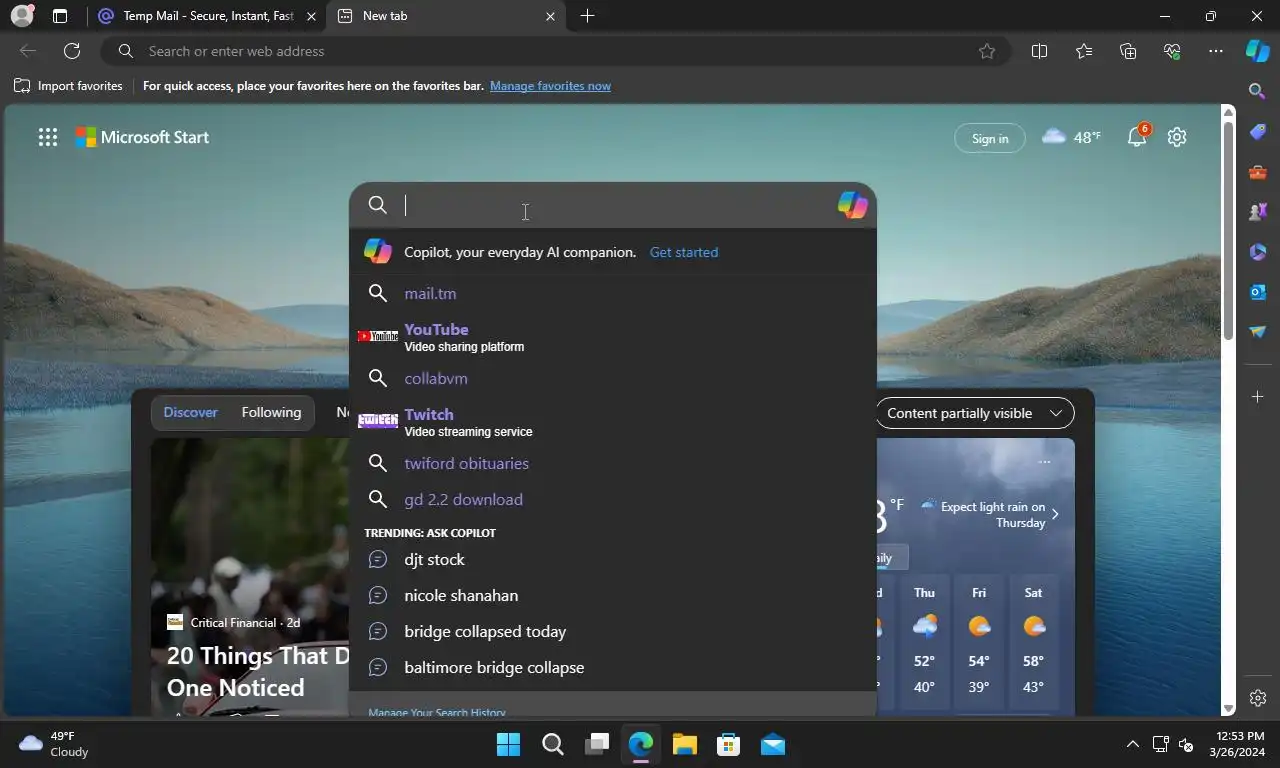This screenshot has height=768, width=1280.
Task: Open the Edge profile avatar
Action: coord(22,16)
